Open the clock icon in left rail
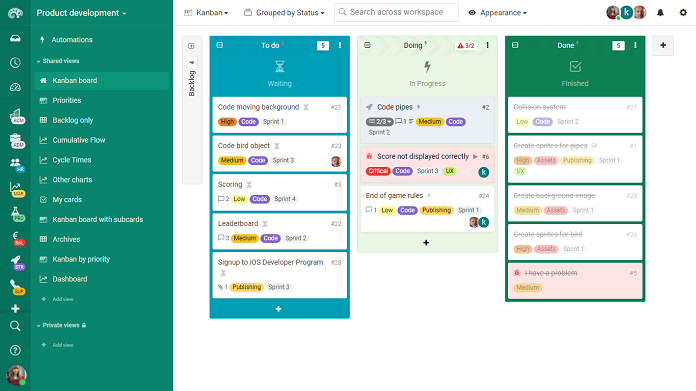Viewport: 696px width, 391px height. [x=15, y=63]
